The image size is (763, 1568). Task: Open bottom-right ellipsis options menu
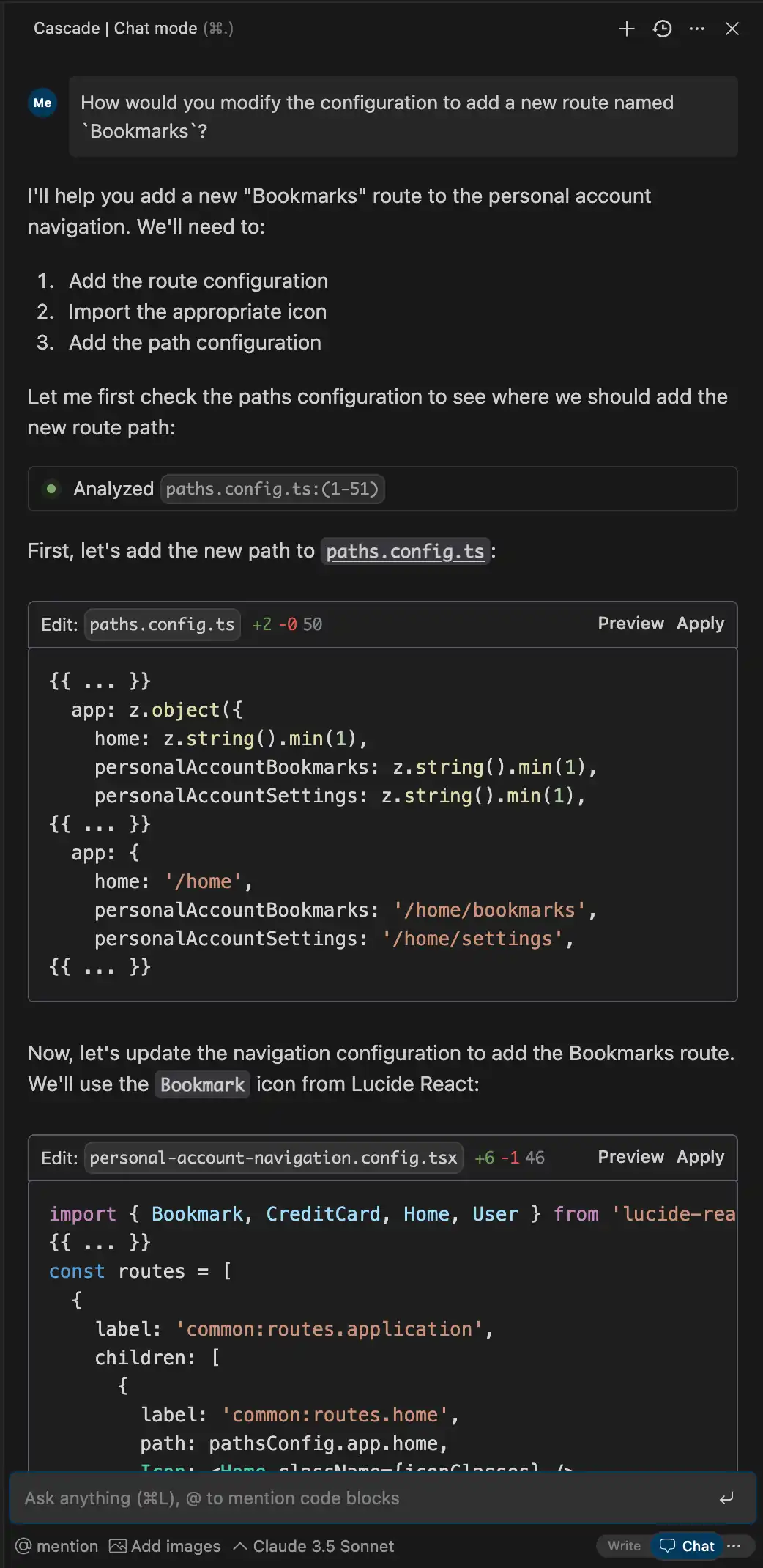click(x=734, y=1545)
